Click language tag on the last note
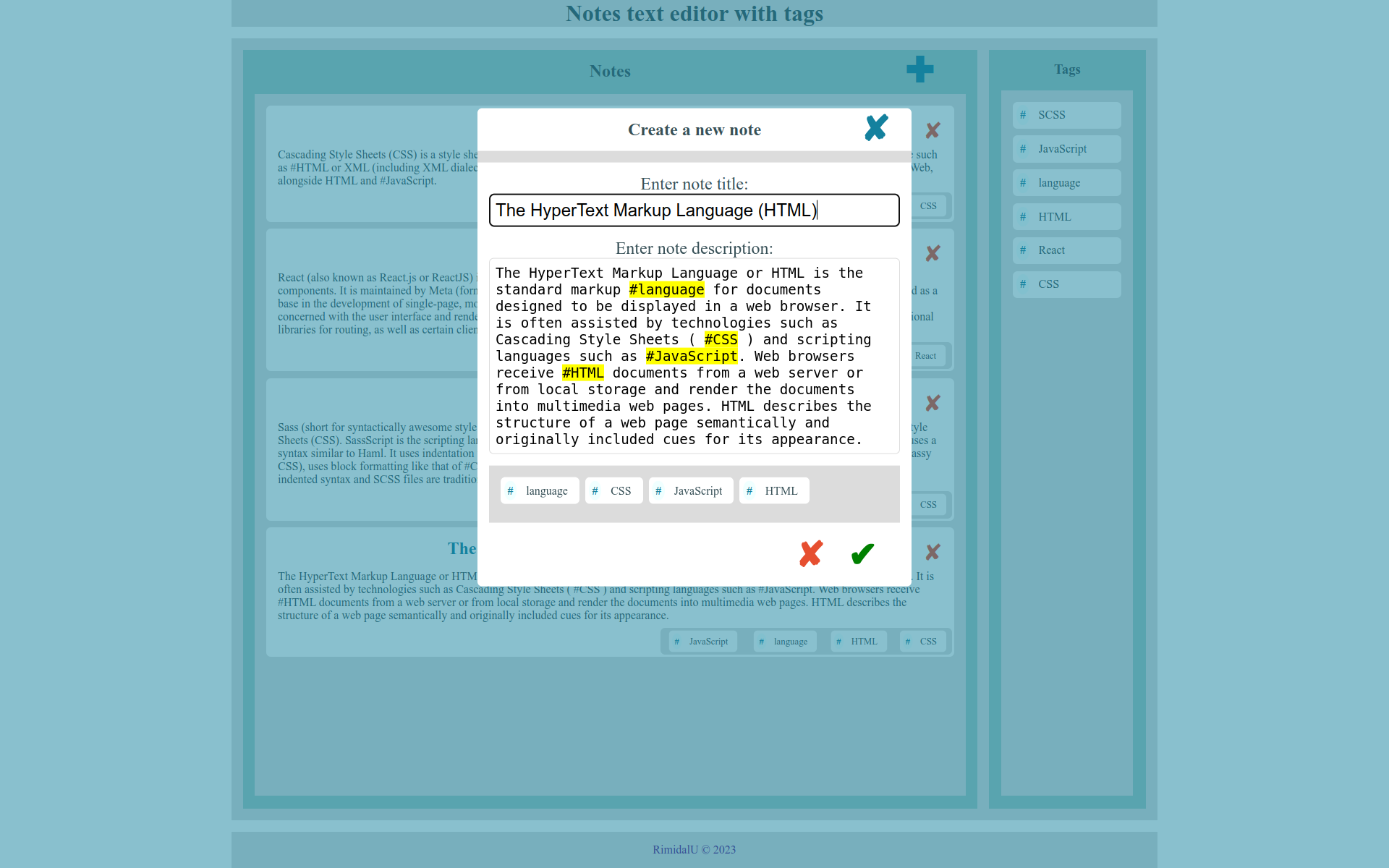 pyautogui.click(x=785, y=642)
